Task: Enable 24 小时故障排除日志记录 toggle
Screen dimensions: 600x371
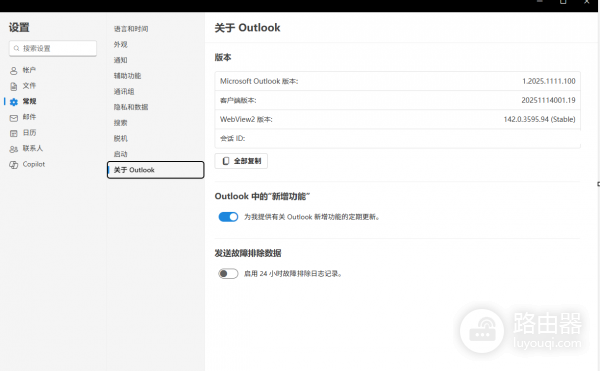Action: click(x=228, y=273)
